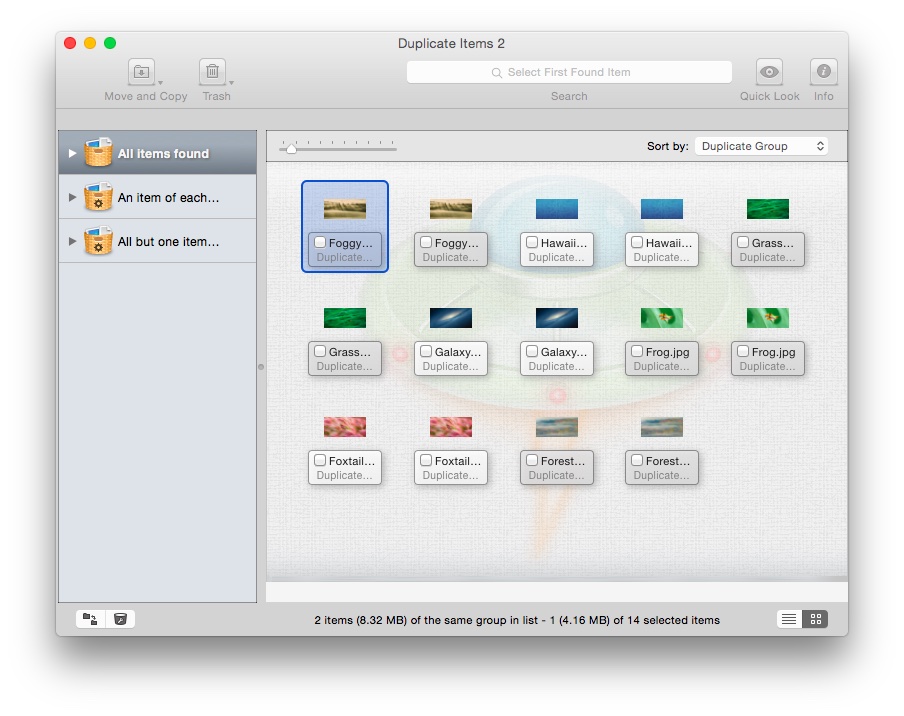Click the All items found basket icon
Screen dimensions: 904x716
tap(98, 152)
